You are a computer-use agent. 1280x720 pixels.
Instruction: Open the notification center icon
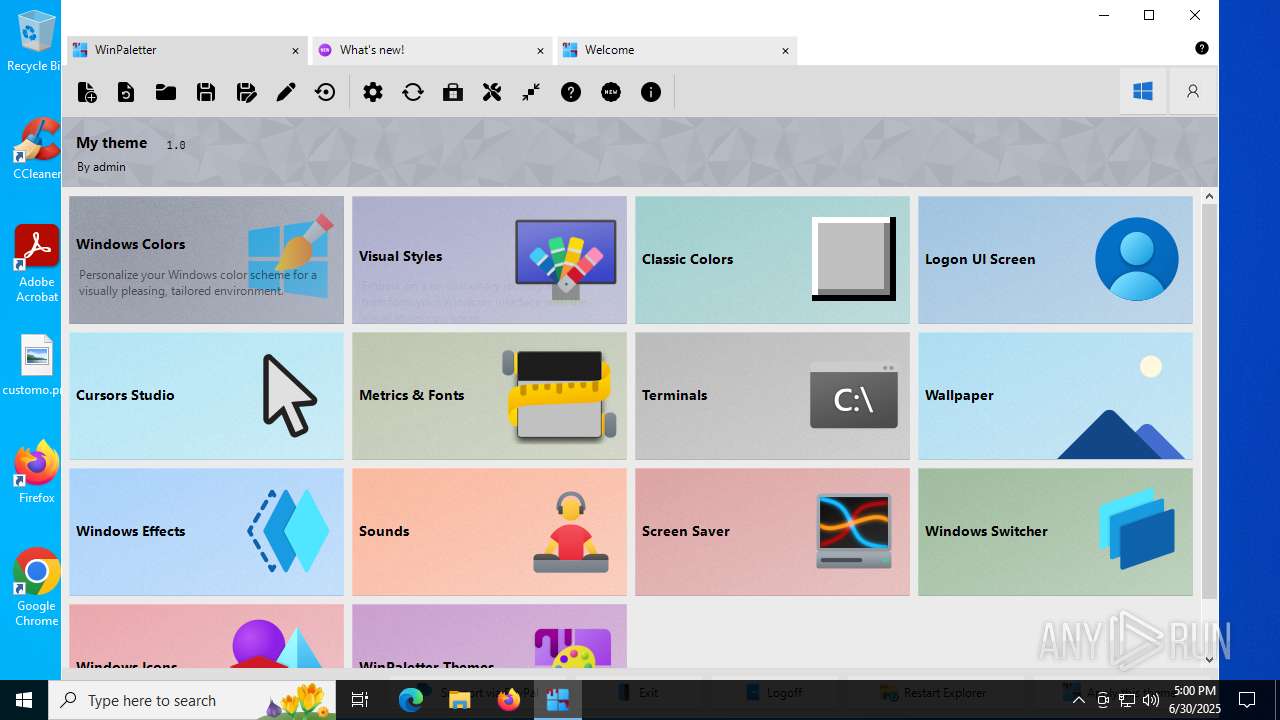1247,700
